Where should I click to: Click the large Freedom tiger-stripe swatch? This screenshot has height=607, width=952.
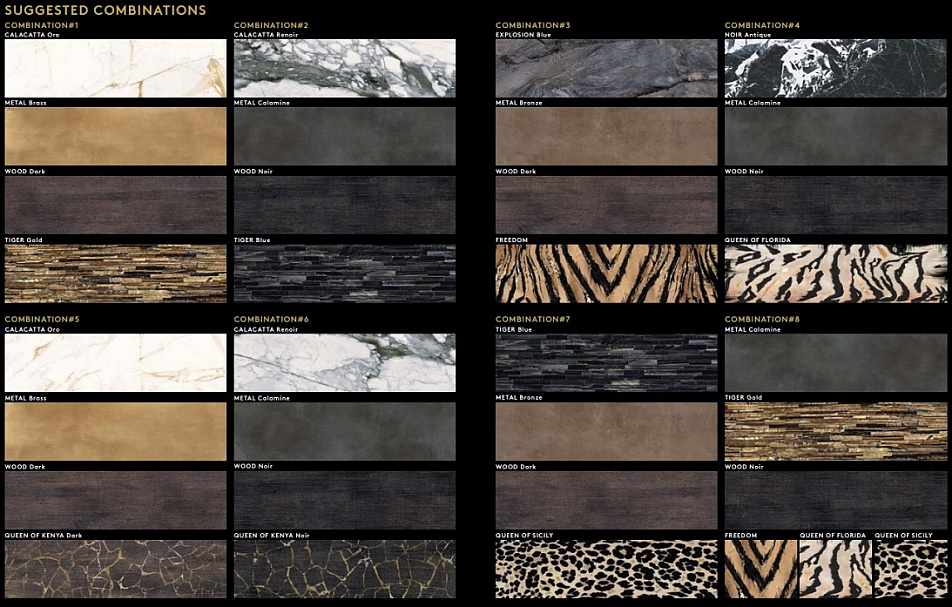tap(606, 273)
